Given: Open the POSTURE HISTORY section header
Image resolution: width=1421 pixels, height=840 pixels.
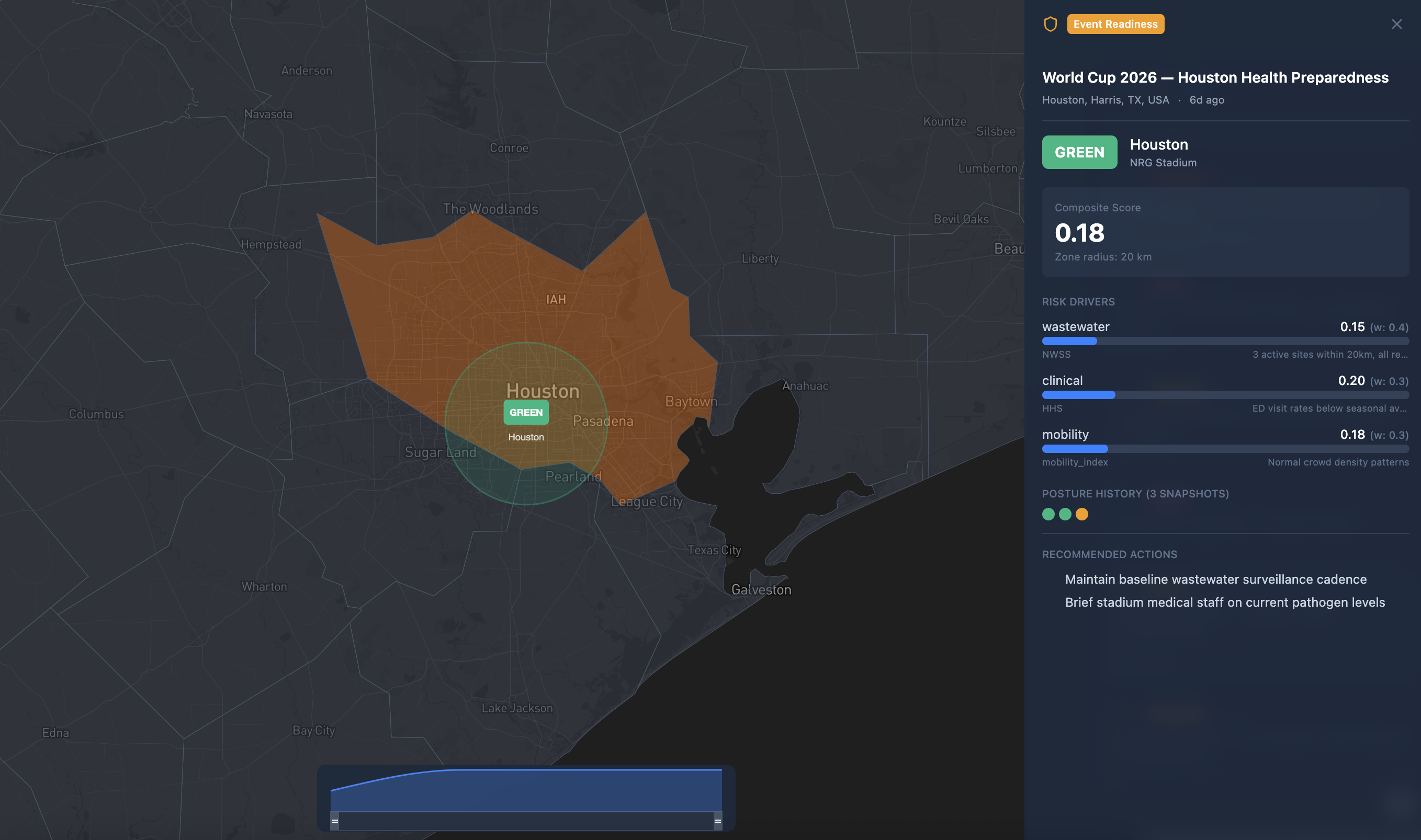Looking at the screenshot, I should tap(1135, 493).
